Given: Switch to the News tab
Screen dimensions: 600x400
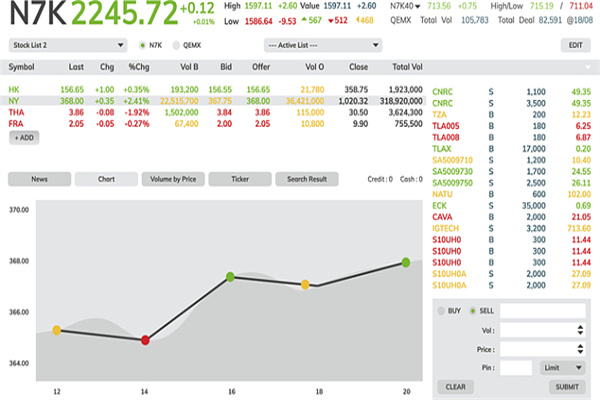Looking at the screenshot, I should point(39,179).
